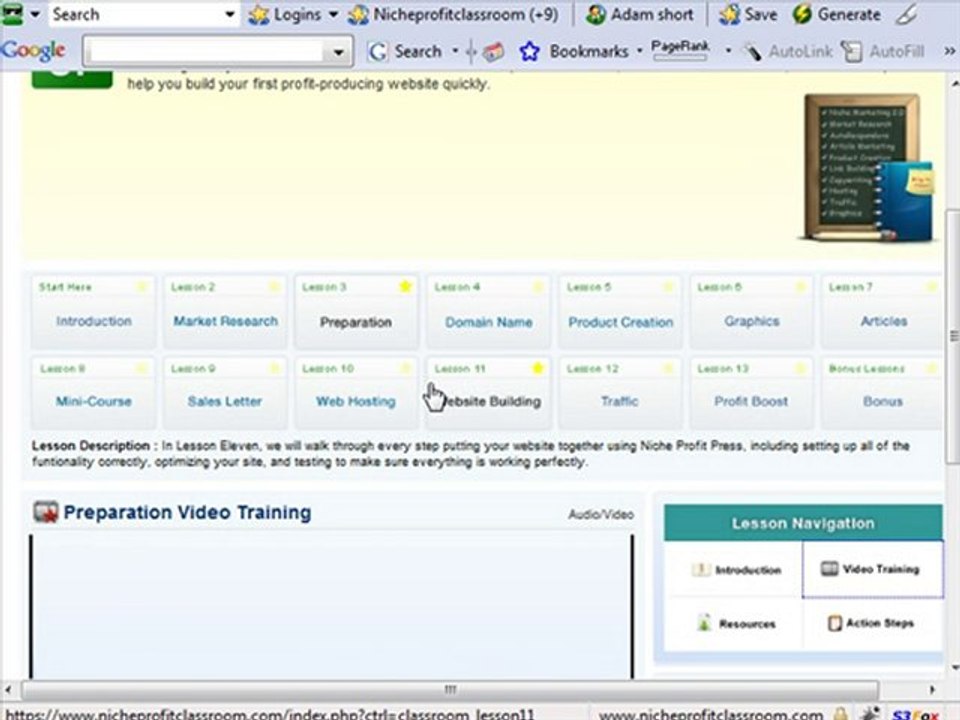Viewport: 960px width, 720px height.
Task: Click the padlock icon in status bar
Action: tap(841, 713)
